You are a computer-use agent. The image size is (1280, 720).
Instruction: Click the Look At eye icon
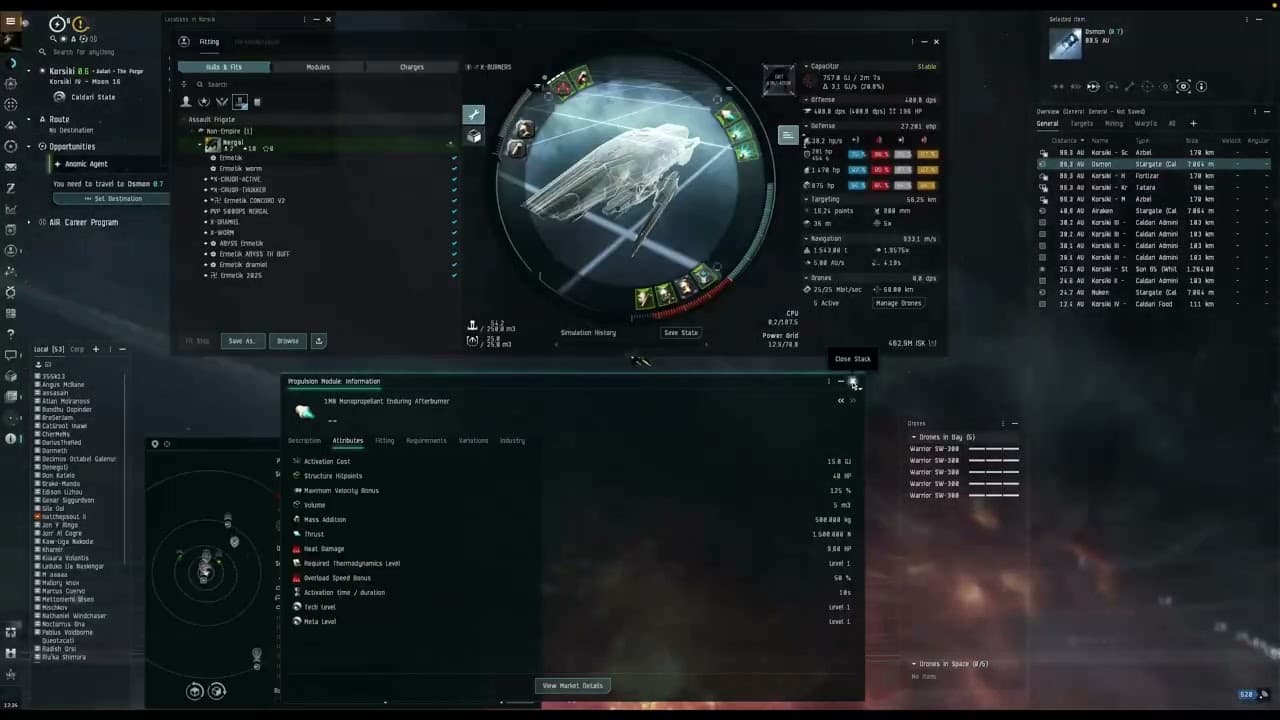1183,86
